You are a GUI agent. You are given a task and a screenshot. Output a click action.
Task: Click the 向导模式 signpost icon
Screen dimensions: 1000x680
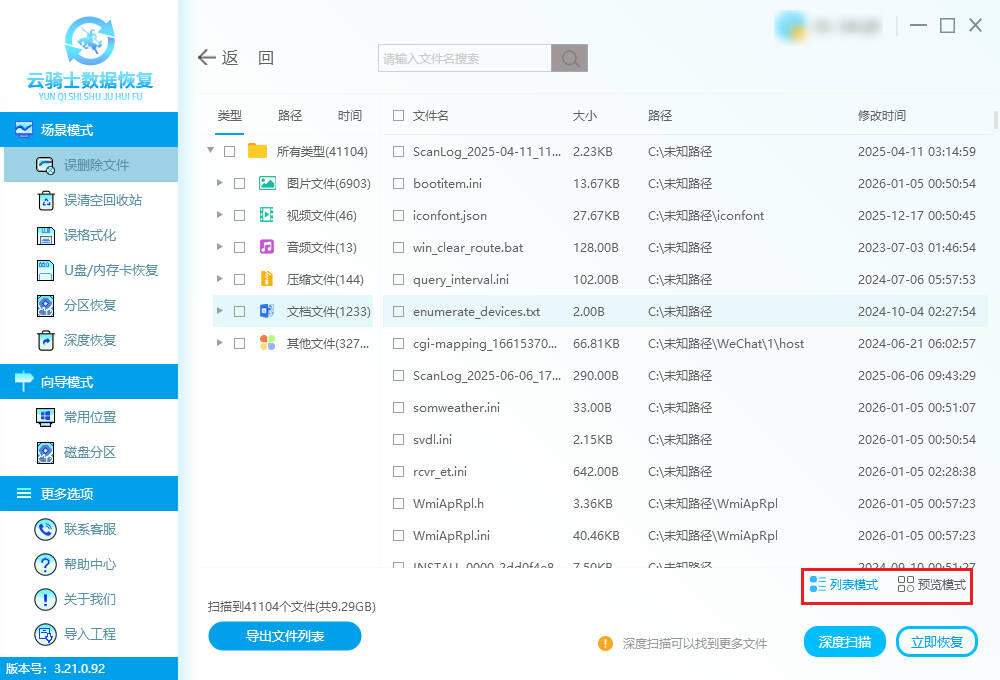[x=24, y=381]
